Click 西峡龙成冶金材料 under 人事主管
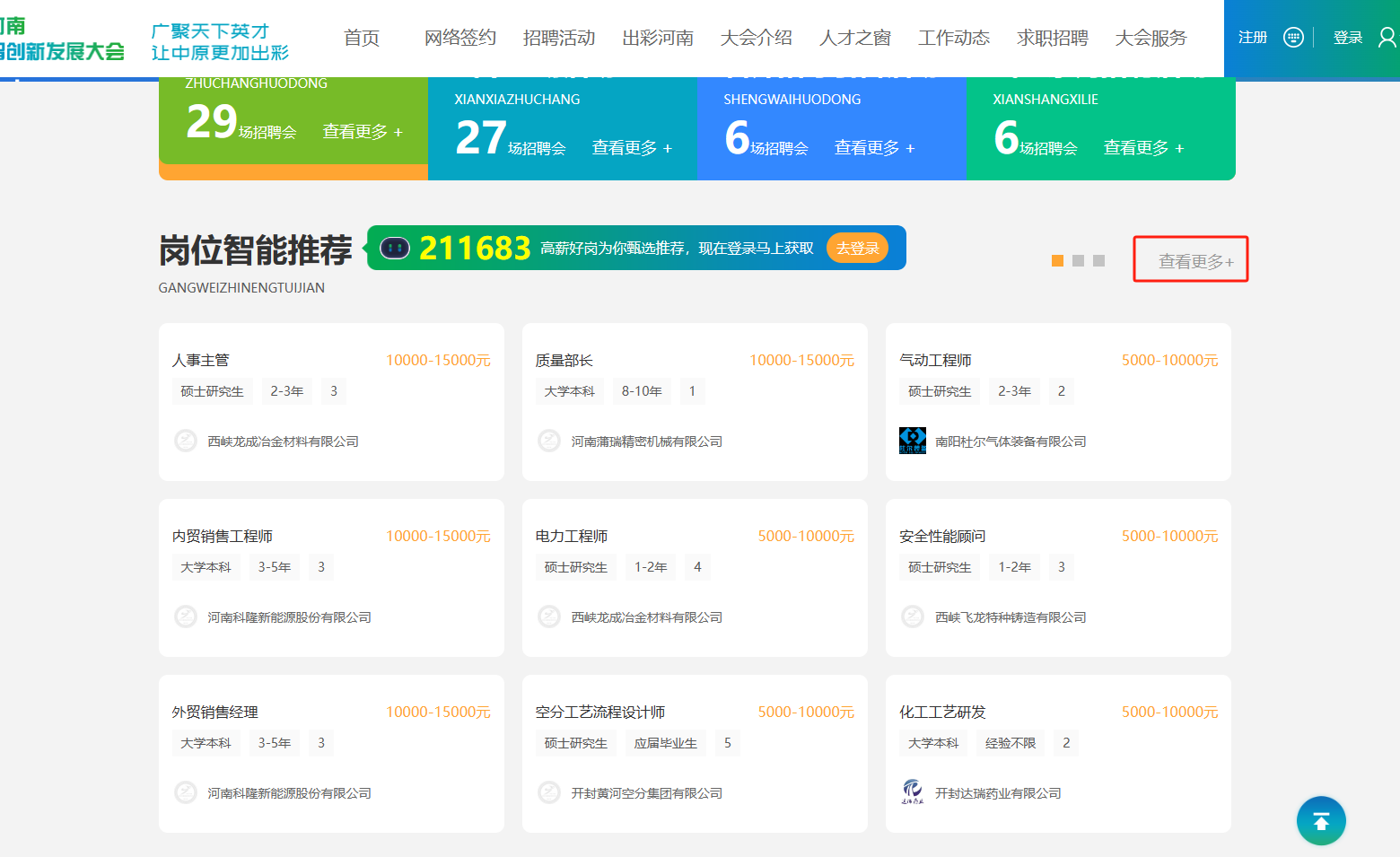 click(x=284, y=442)
